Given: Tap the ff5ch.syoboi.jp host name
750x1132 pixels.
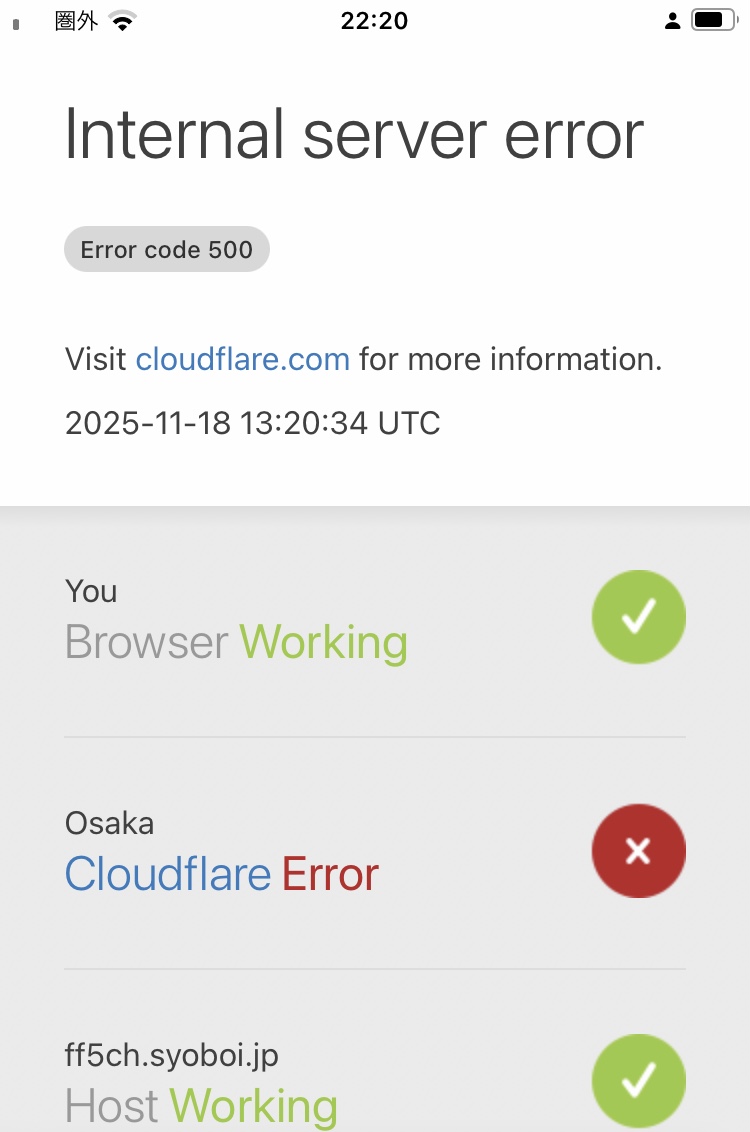Looking at the screenshot, I should click(x=172, y=1054).
